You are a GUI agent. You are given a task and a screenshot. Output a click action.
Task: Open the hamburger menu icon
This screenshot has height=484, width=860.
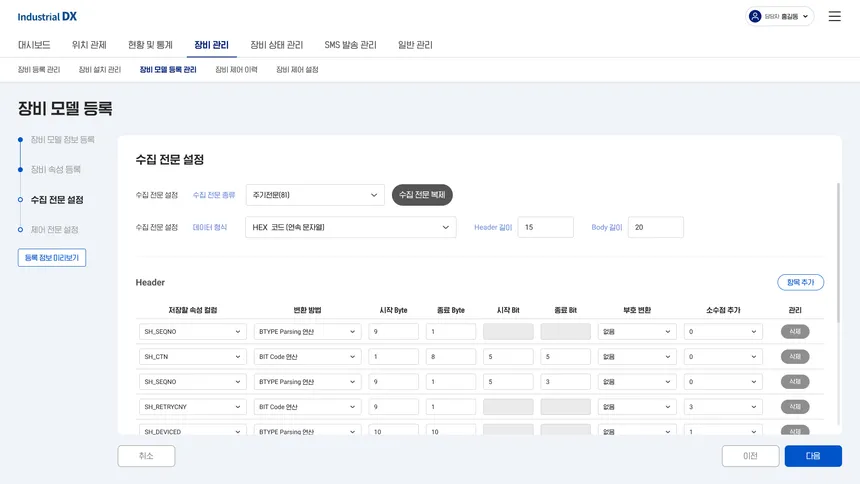[834, 16]
